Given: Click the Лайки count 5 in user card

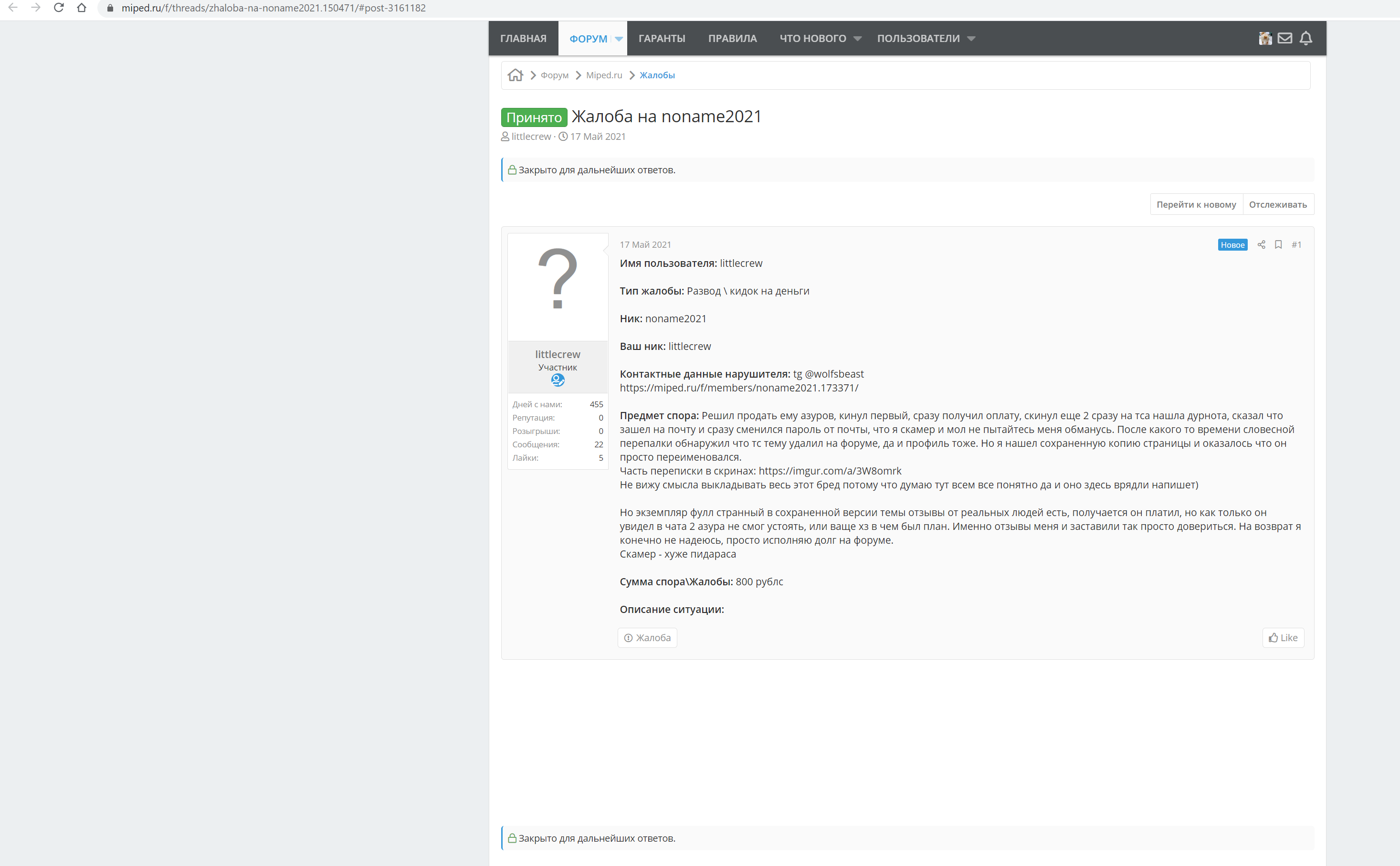Looking at the screenshot, I should [x=600, y=458].
